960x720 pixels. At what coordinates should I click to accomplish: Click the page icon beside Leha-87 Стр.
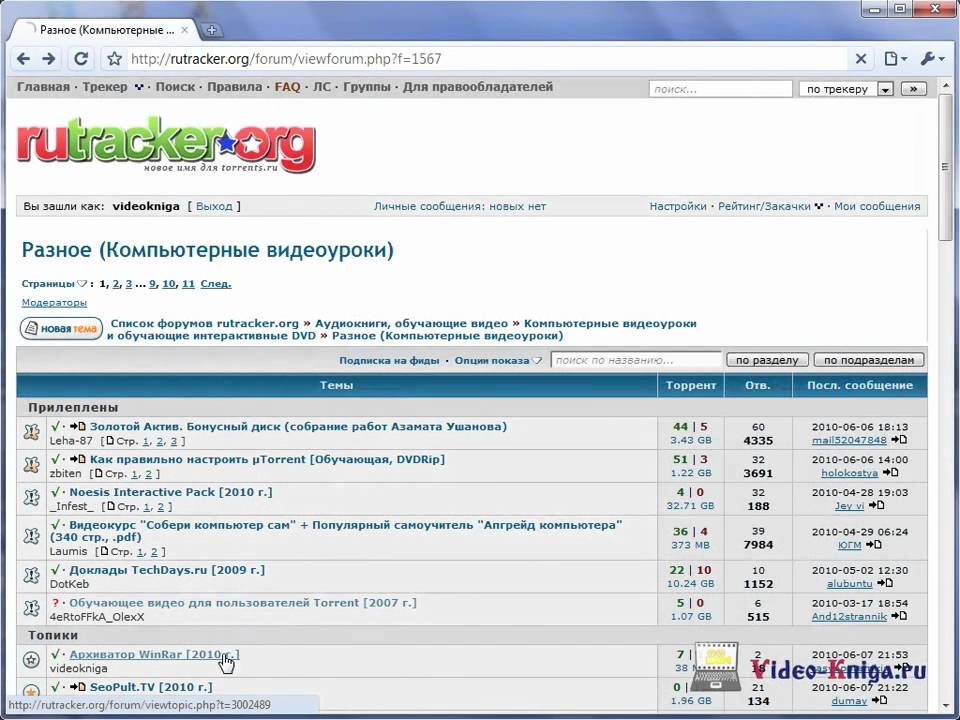pyautogui.click(x=110, y=440)
